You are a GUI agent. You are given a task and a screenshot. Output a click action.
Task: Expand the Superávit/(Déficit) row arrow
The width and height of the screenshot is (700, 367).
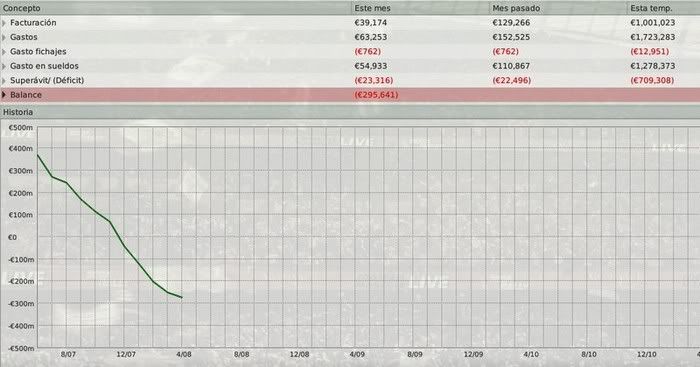point(4,81)
